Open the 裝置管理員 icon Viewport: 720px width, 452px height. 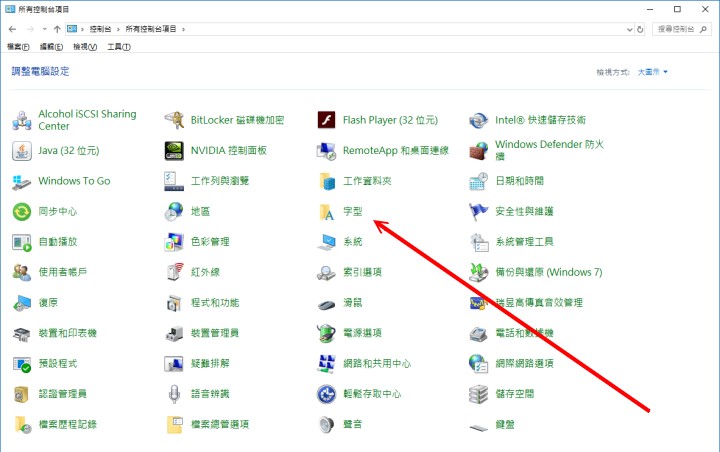pyautogui.click(x=174, y=333)
